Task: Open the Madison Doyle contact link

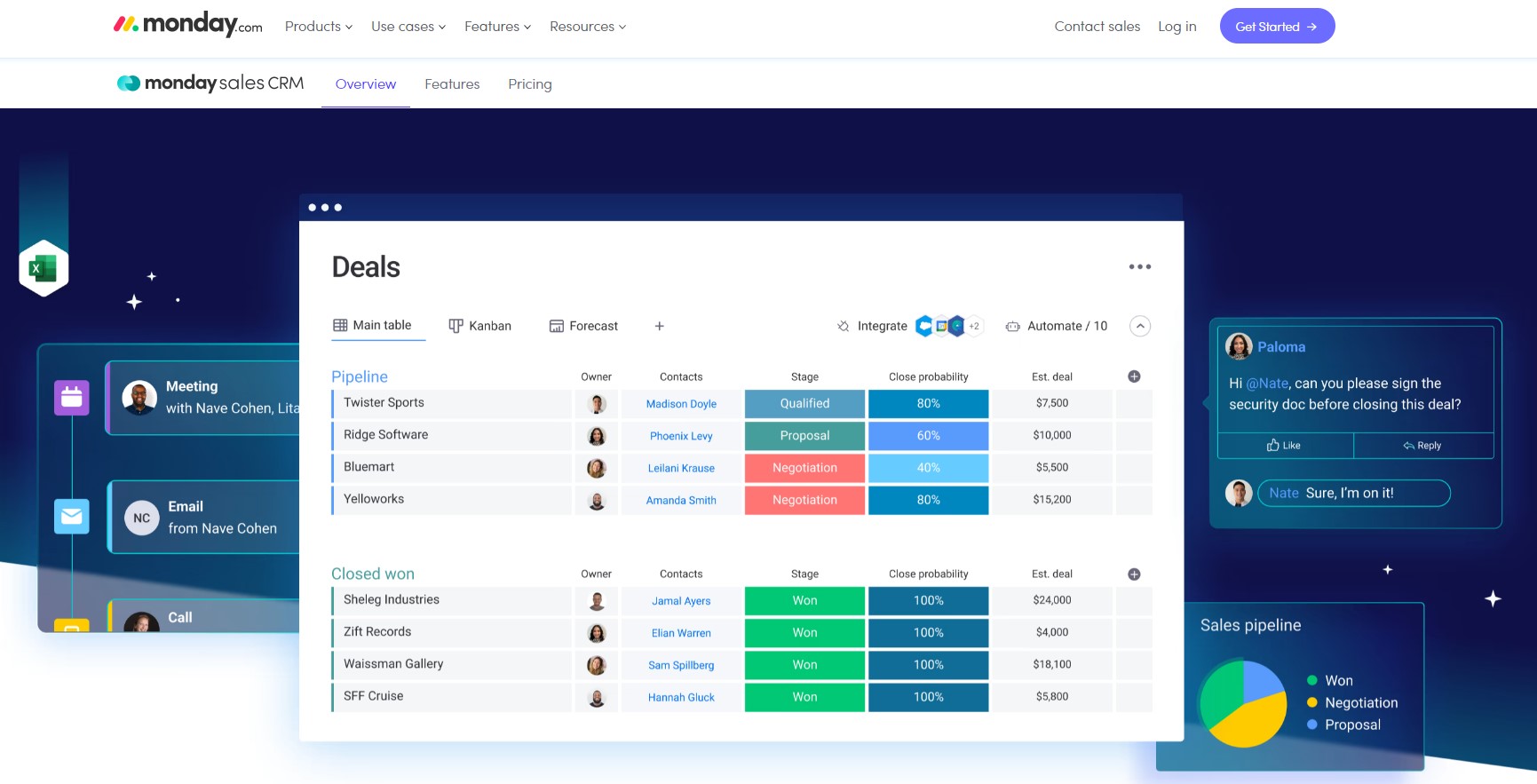Action: [x=681, y=404]
